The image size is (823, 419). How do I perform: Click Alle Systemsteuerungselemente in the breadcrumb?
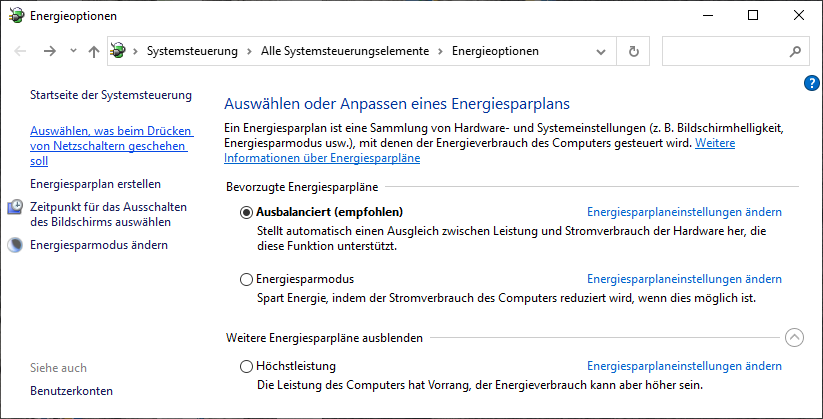click(x=344, y=51)
